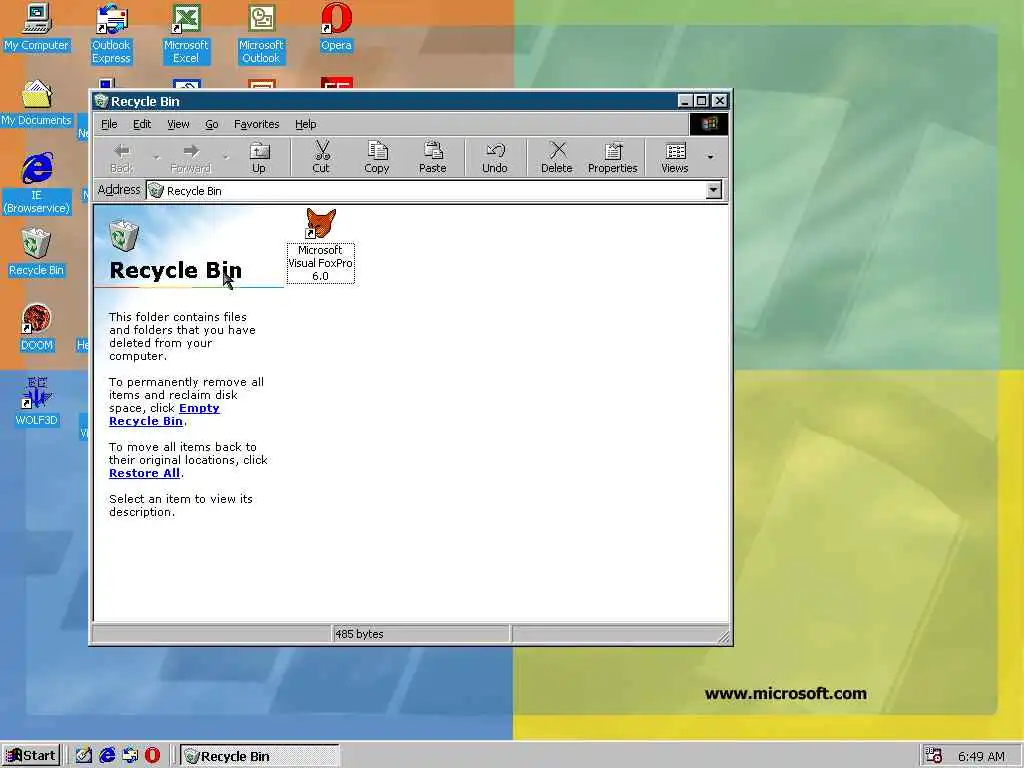The width and height of the screenshot is (1024, 768).
Task: Maximize the Recycle Bin window
Action: pos(701,101)
